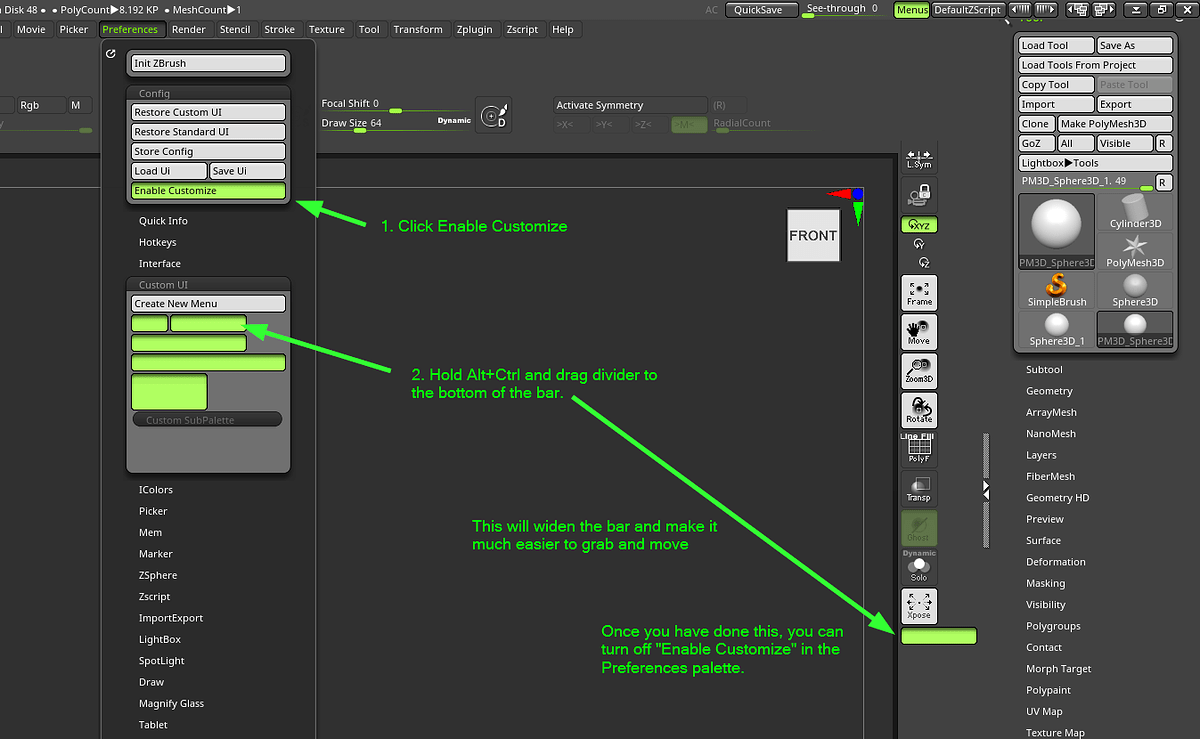Expand the Quick Info section
This screenshot has width=1200, height=739.
pyautogui.click(x=163, y=221)
